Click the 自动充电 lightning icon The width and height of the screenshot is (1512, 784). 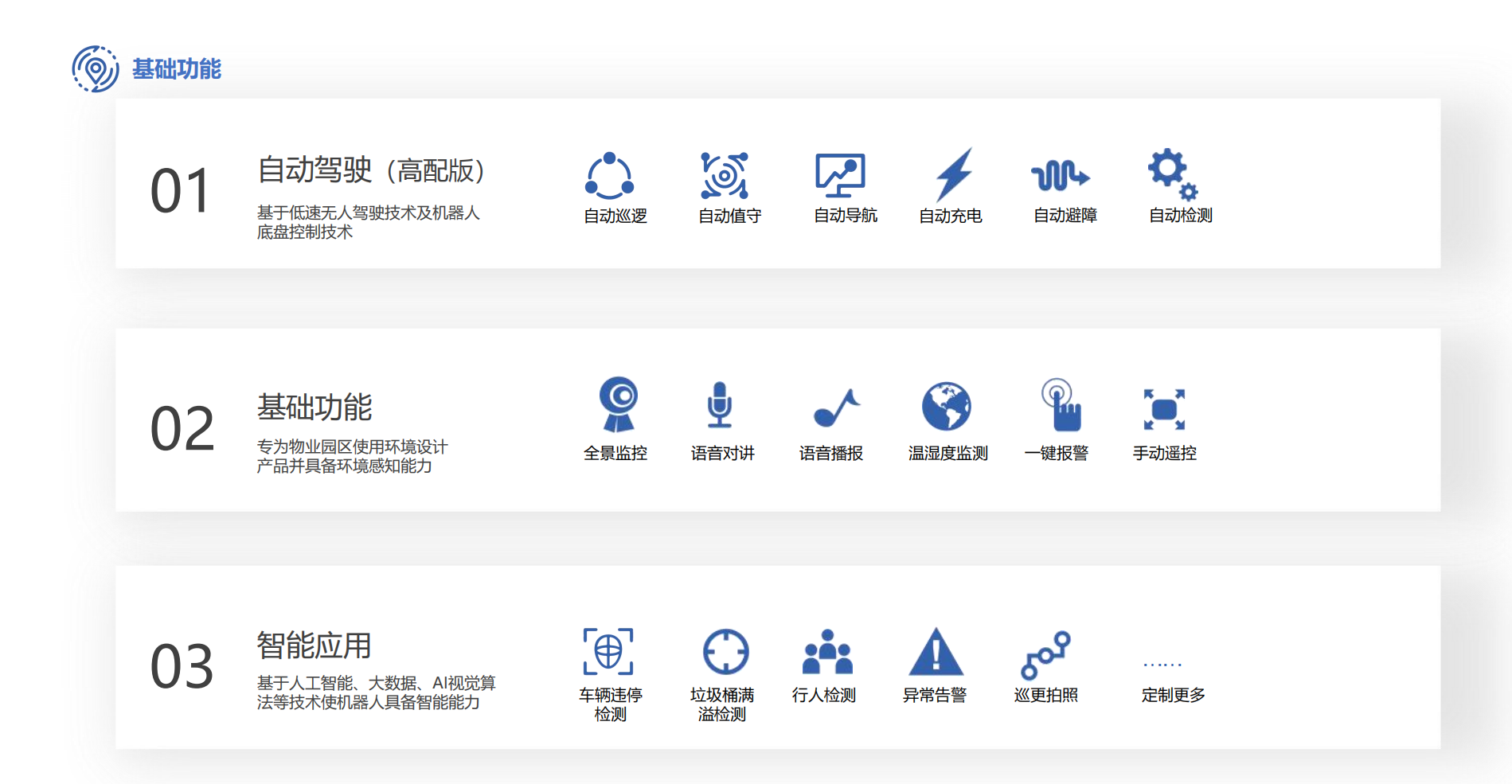[x=953, y=175]
